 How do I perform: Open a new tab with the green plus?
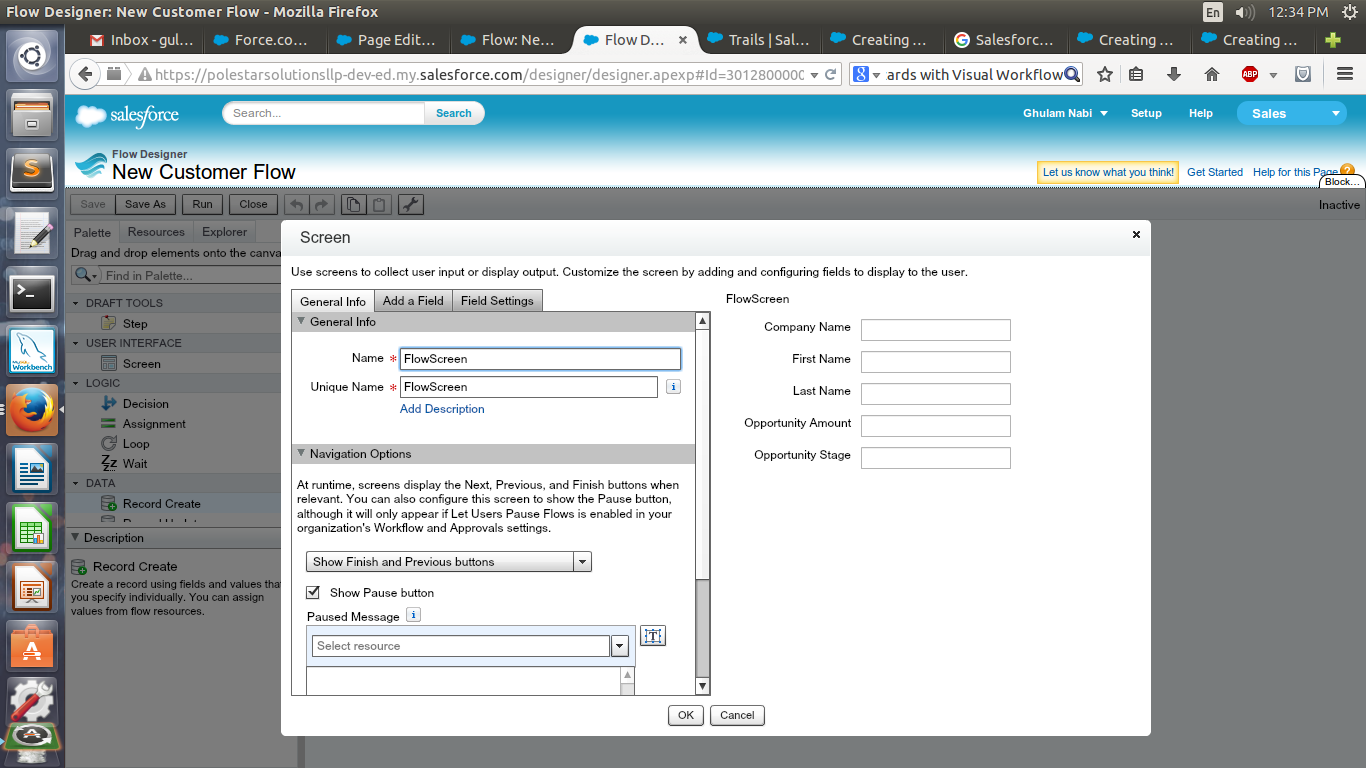[x=1332, y=40]
